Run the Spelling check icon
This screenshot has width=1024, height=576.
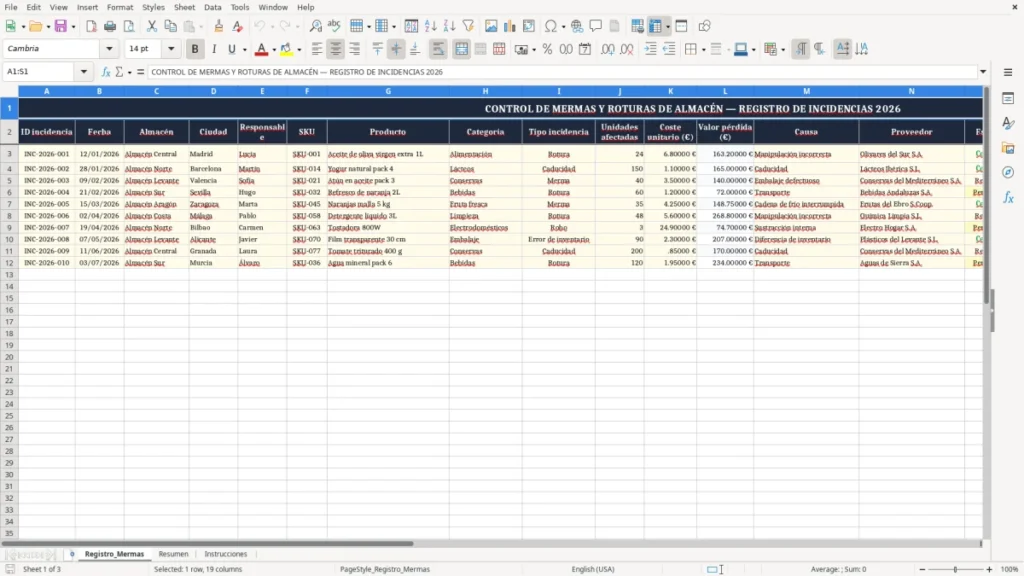pyautogui.click(x=334, y=26)
